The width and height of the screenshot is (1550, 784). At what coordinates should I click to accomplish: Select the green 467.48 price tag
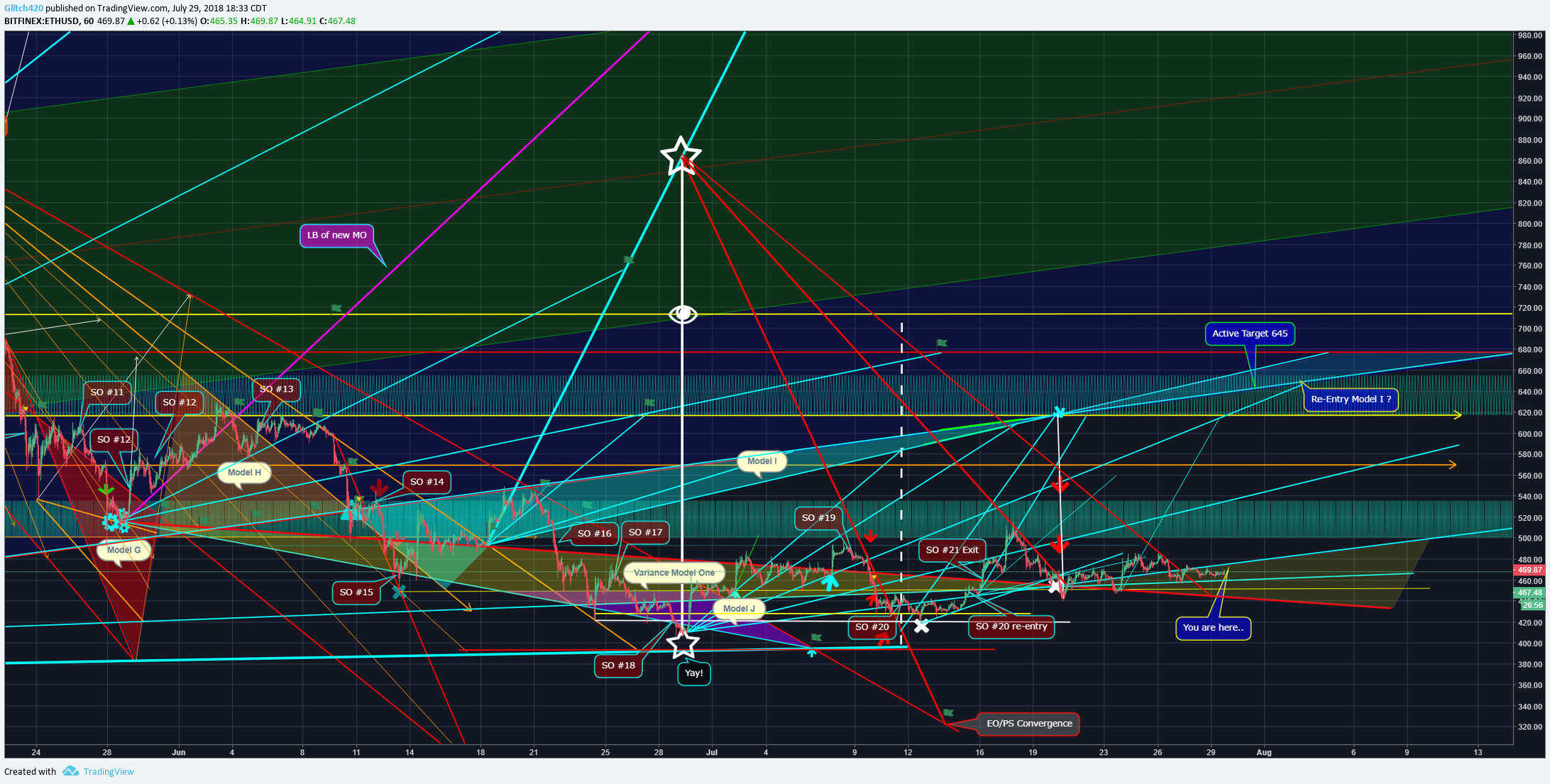(1530, 592)
